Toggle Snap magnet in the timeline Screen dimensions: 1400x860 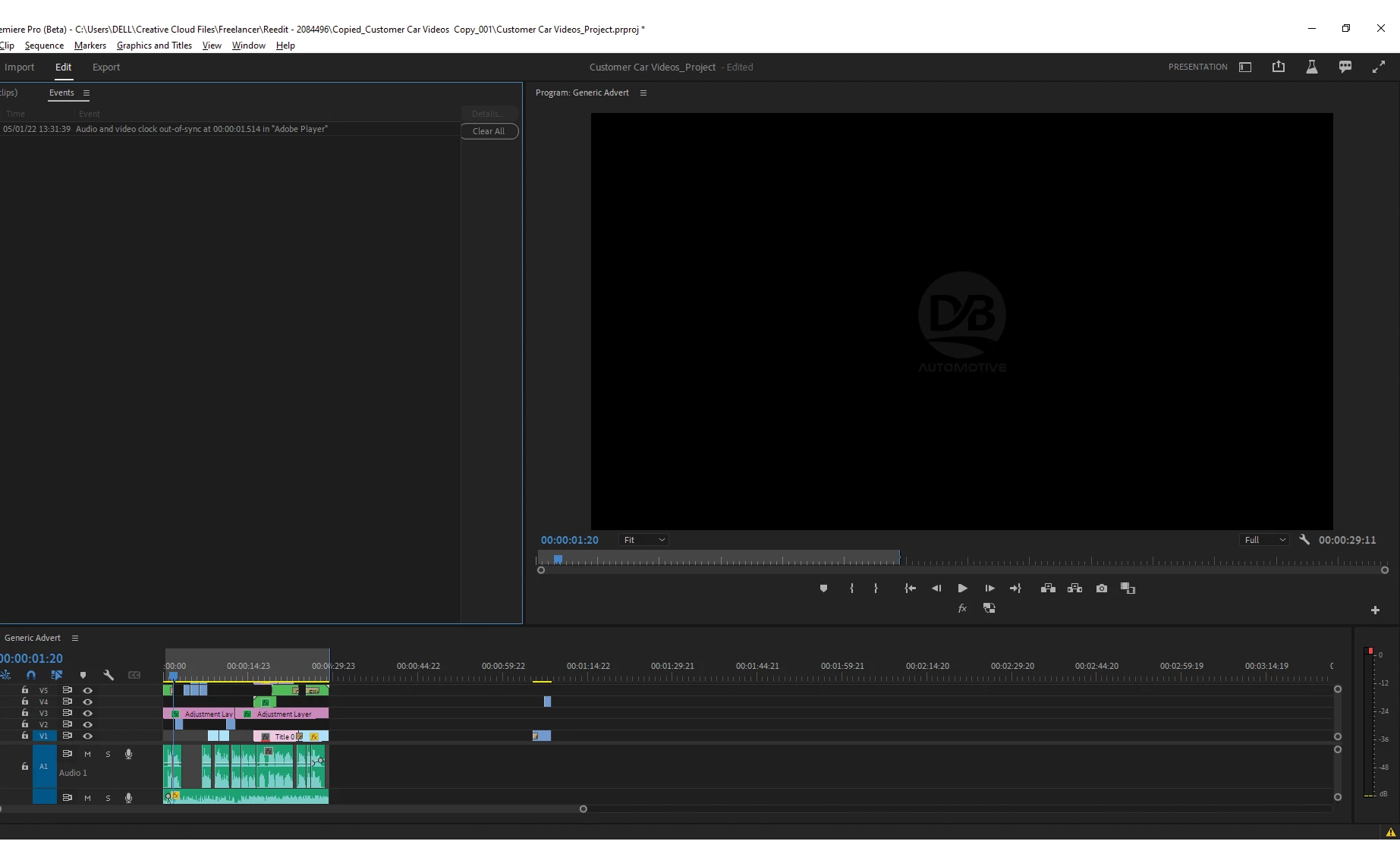[x=31, y=675]
